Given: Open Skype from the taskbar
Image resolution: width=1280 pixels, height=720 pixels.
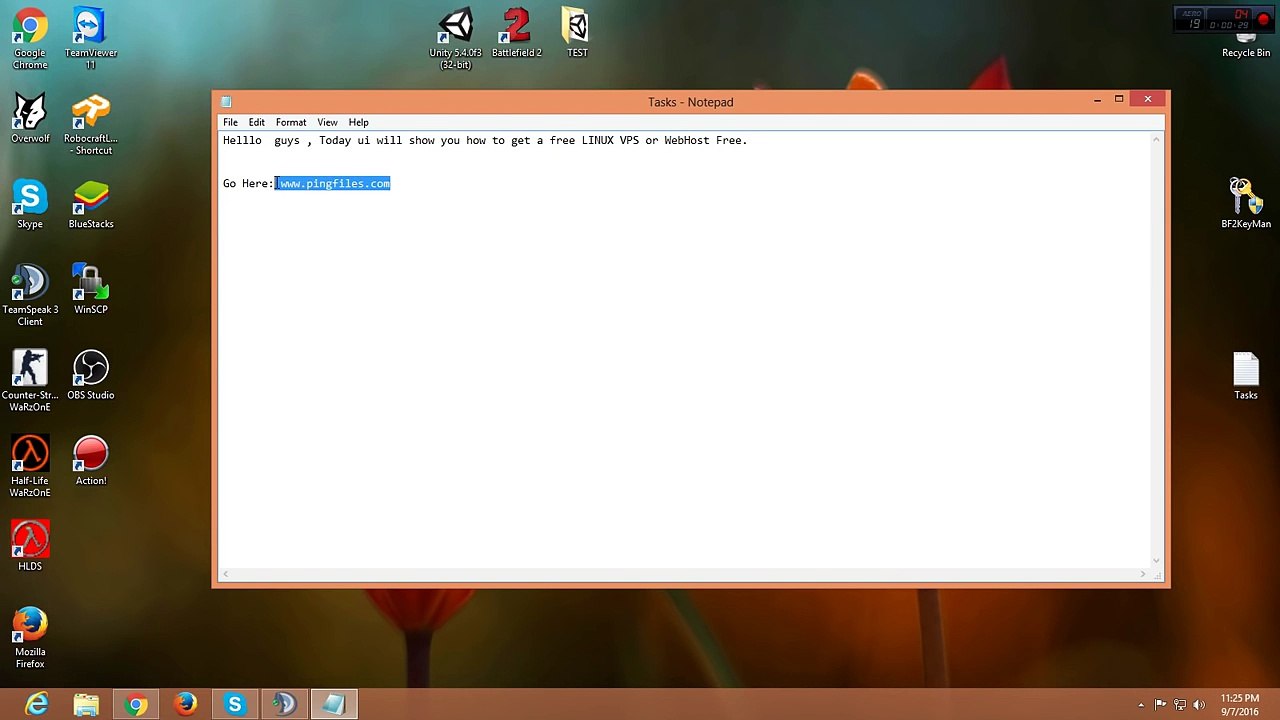Looking at the screenshot, I should coord(235,705).
